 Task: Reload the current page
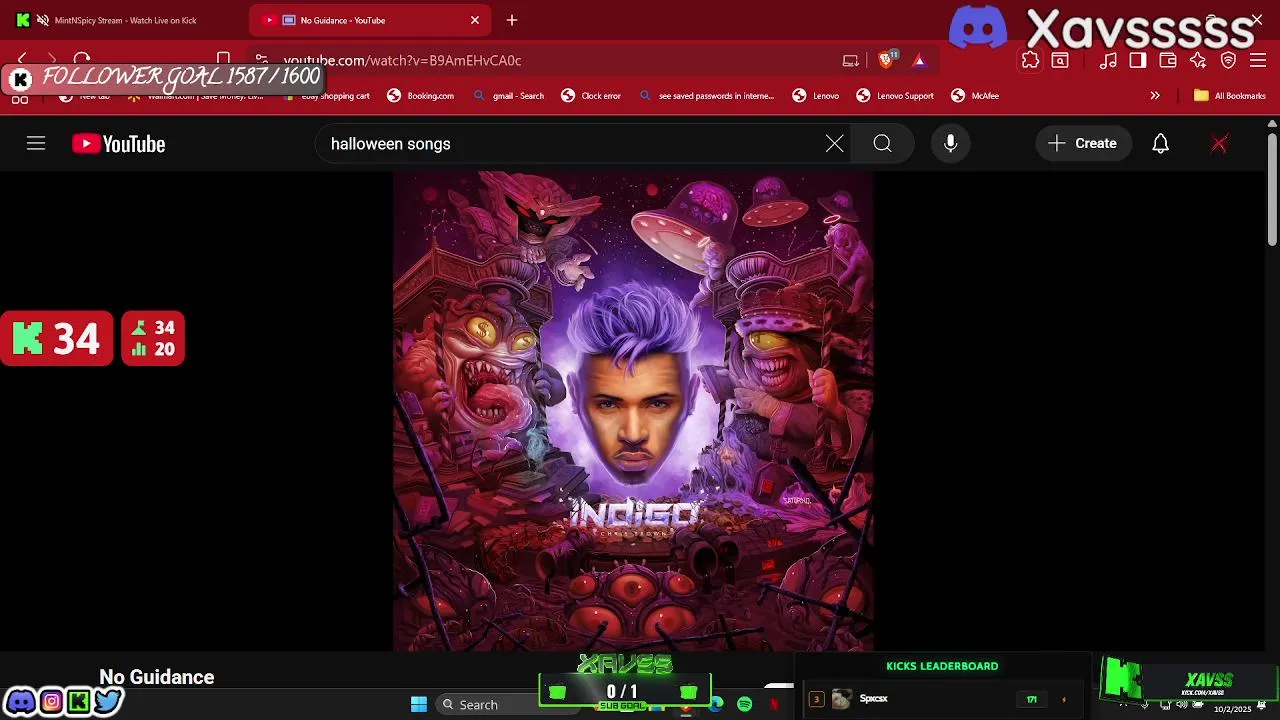click(x=82, y=60)
